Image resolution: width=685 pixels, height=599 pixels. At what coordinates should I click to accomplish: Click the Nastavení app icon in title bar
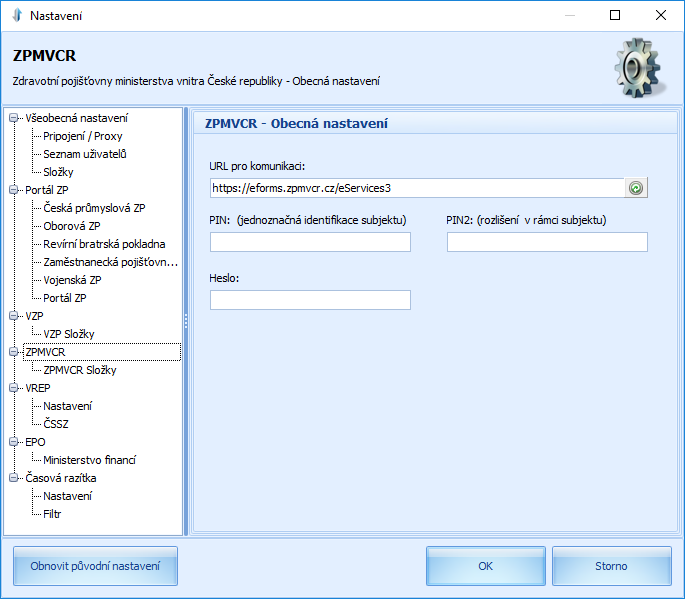pyautogui.click(x=17, y=15)
